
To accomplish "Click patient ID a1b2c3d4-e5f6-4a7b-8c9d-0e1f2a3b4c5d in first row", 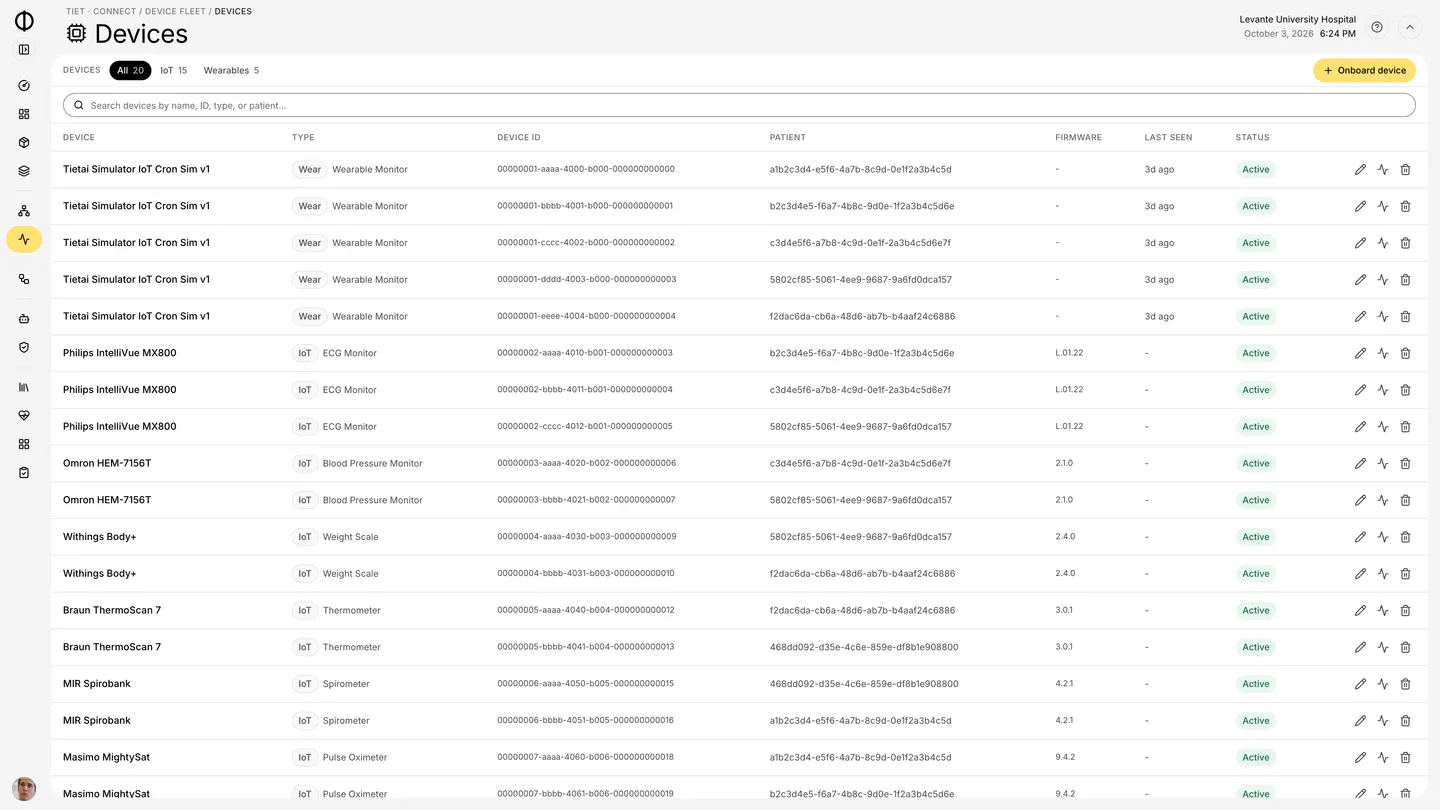I will (860, 170).
